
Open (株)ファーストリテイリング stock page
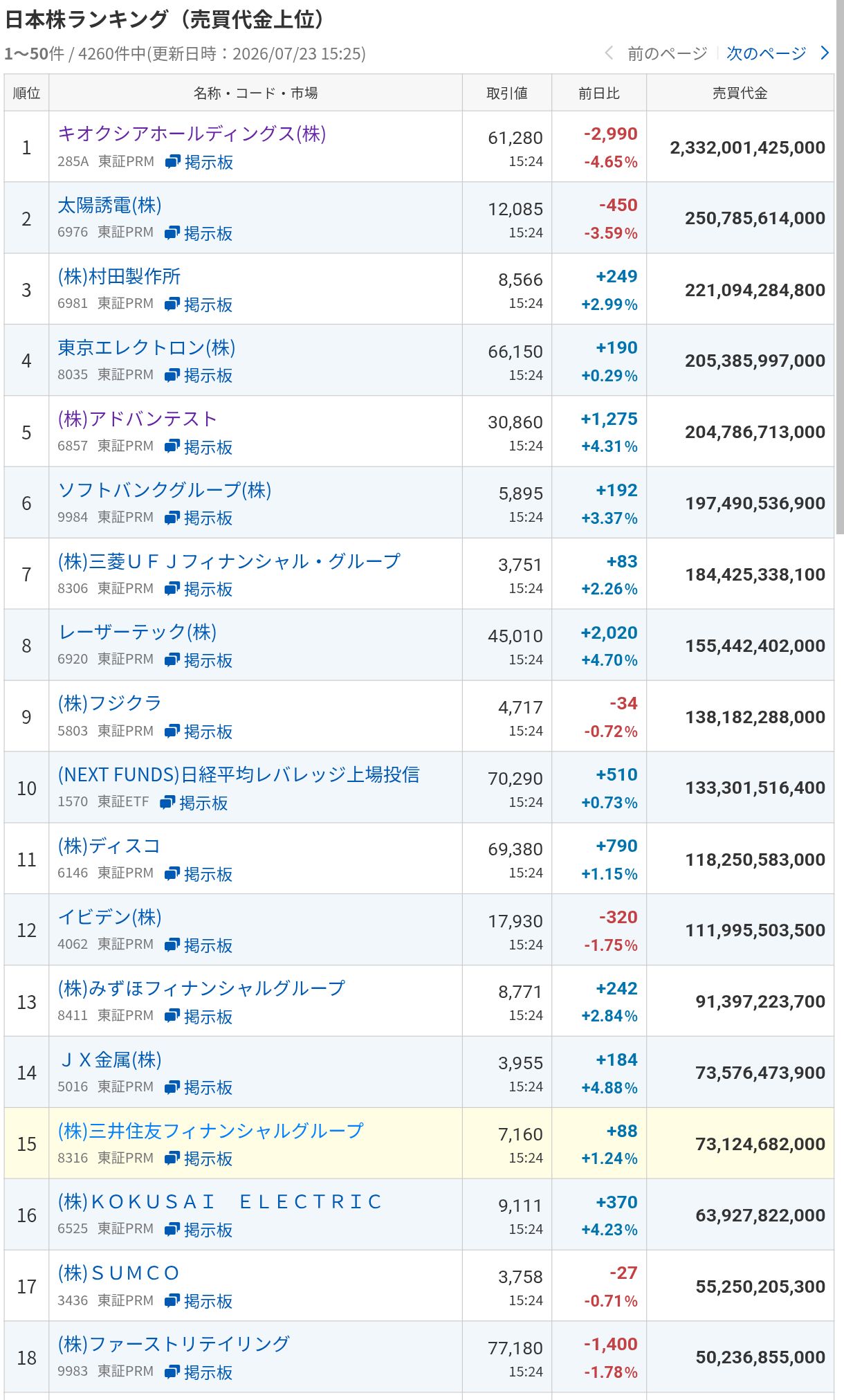click(174, 1344)
